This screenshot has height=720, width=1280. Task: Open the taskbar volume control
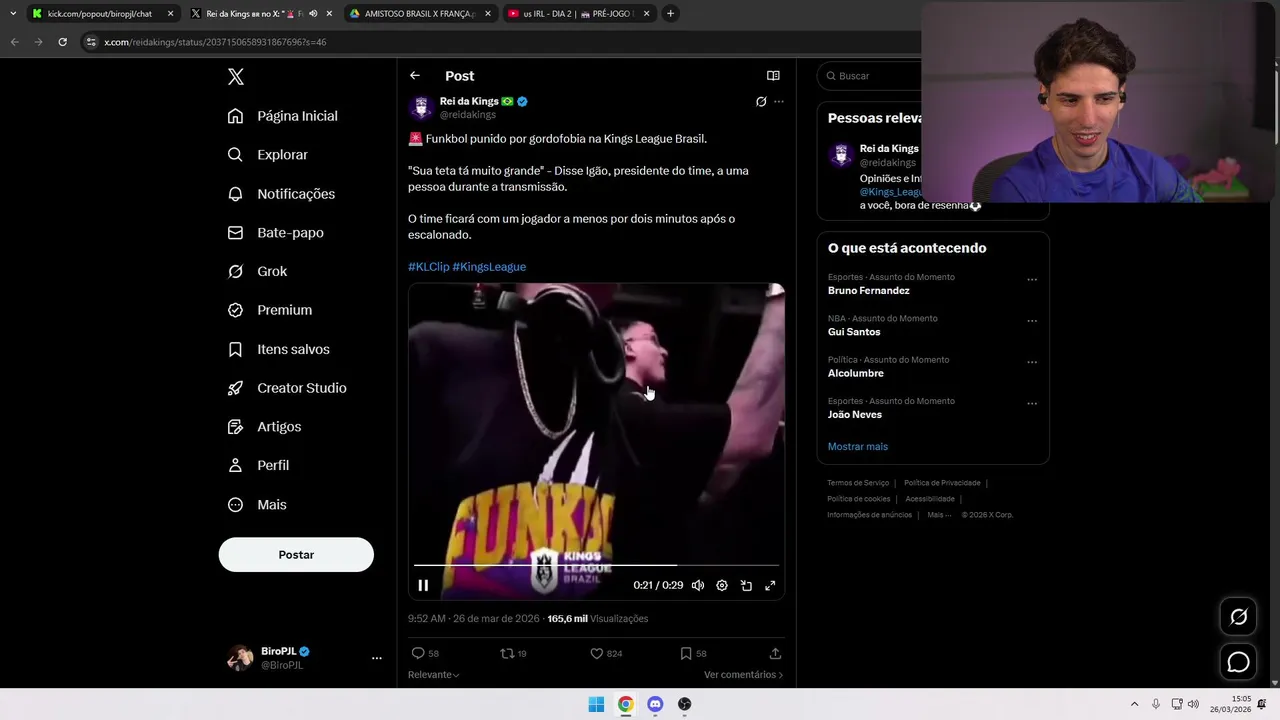click(x=1193, y=704)
